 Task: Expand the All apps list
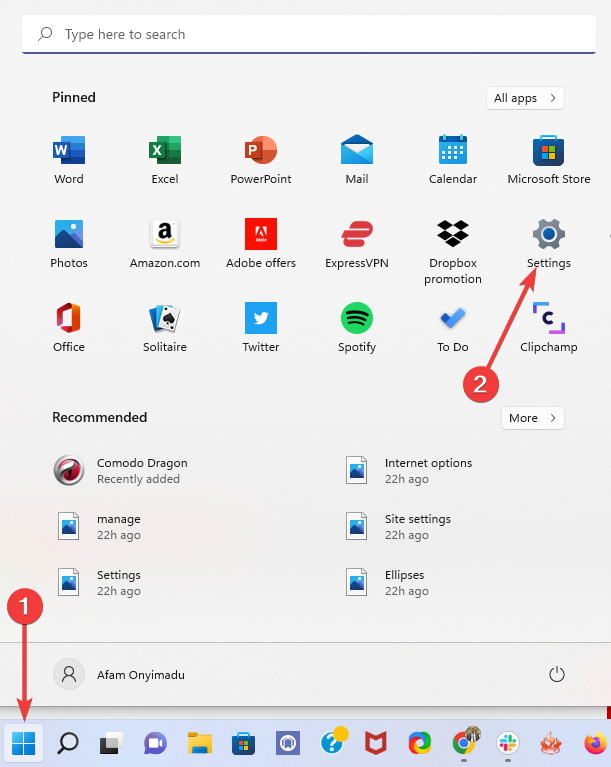(x=525, y=98)
